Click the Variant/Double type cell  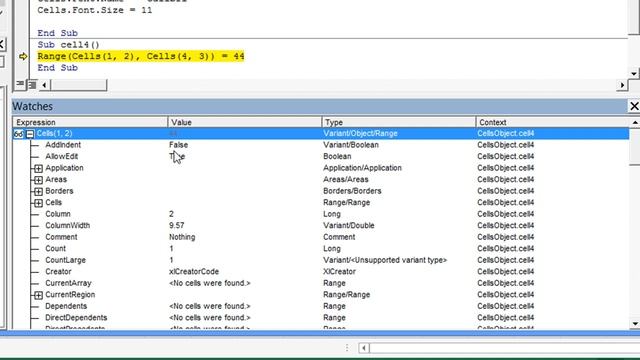(349, 225)
